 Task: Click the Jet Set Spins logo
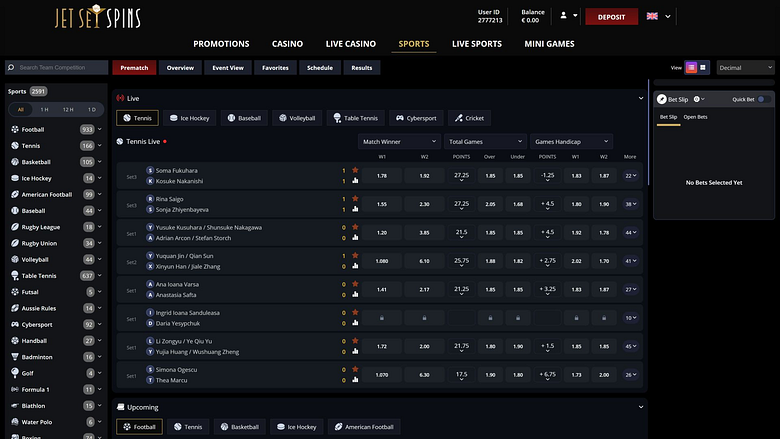[98, 17]
